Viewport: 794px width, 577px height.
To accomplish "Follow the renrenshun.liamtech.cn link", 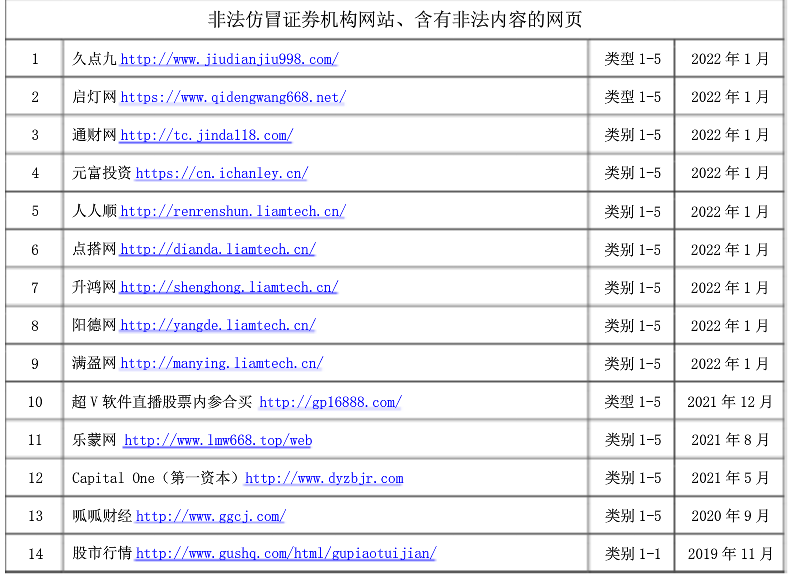I will click(x=233, y=211).
